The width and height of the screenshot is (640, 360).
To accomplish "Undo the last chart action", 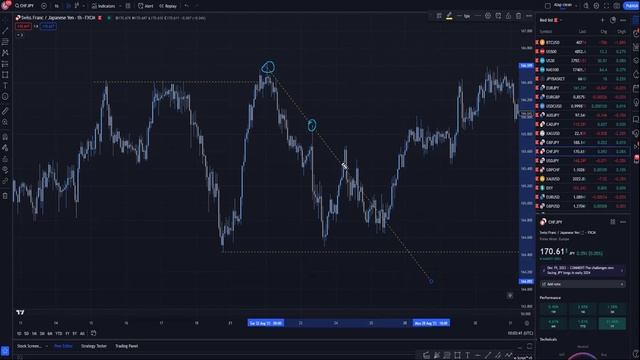I will [187, 6].
